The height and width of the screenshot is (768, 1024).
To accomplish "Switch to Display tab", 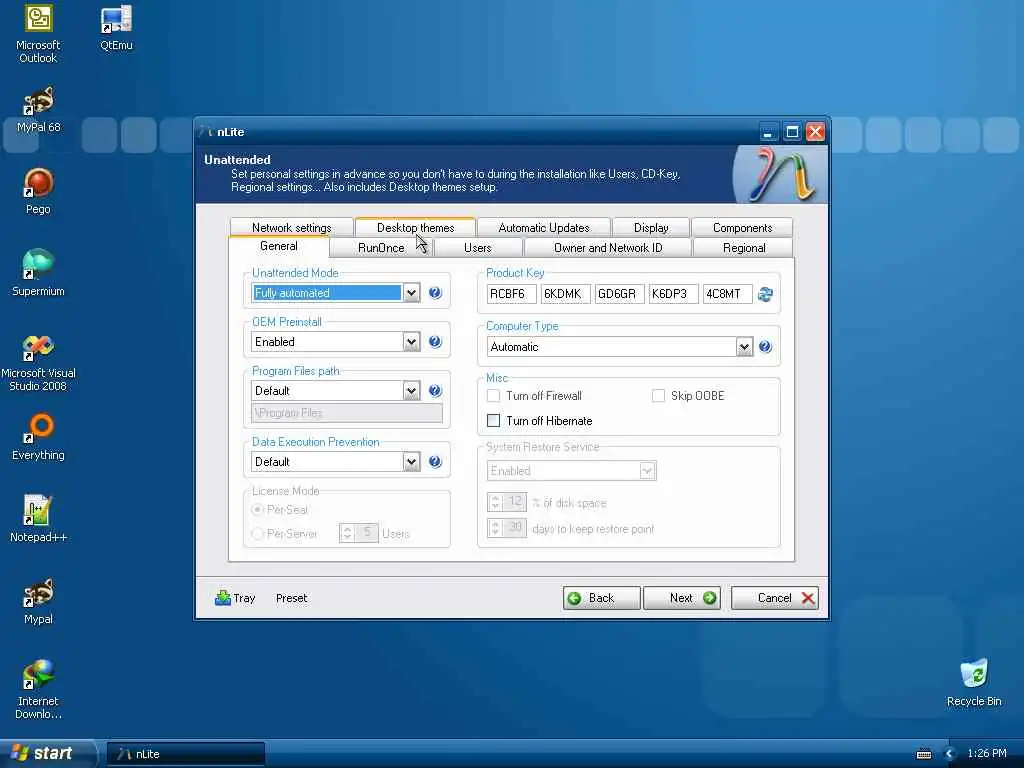I will 651,227.
